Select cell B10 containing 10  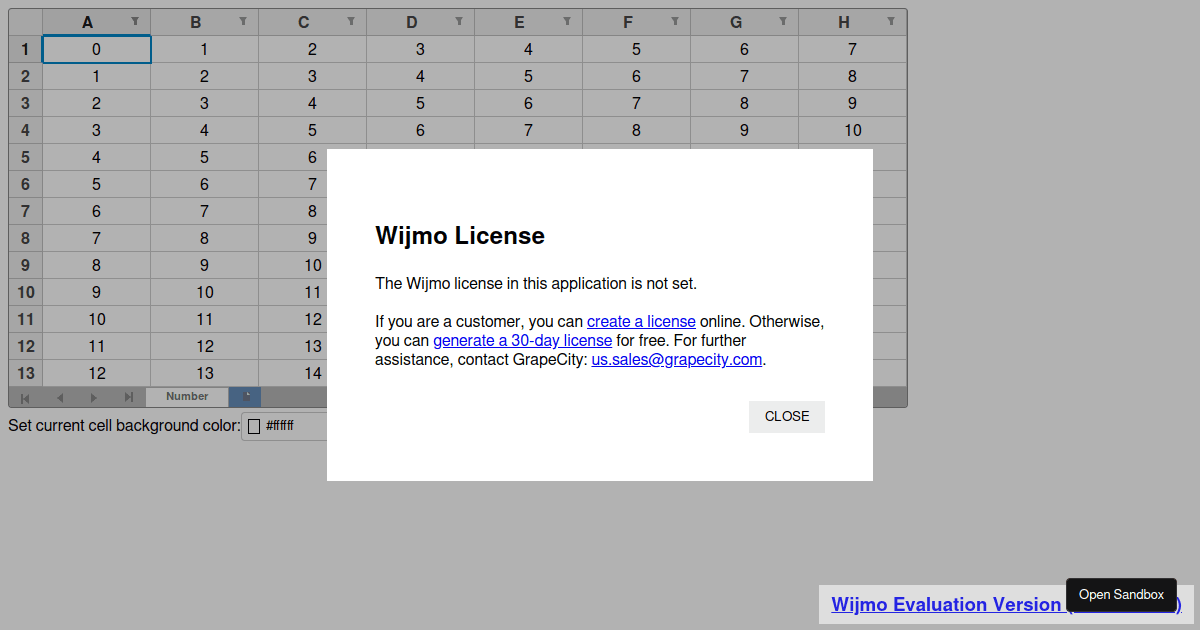[205, 292]
